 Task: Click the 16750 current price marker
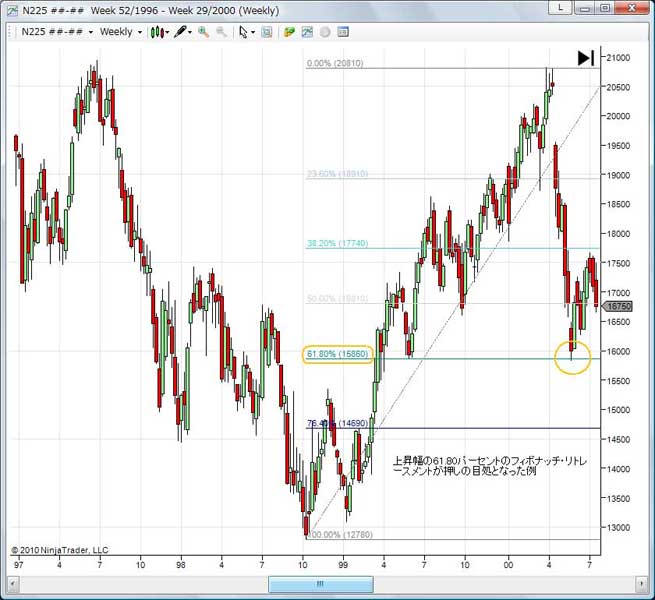[621, 307]
